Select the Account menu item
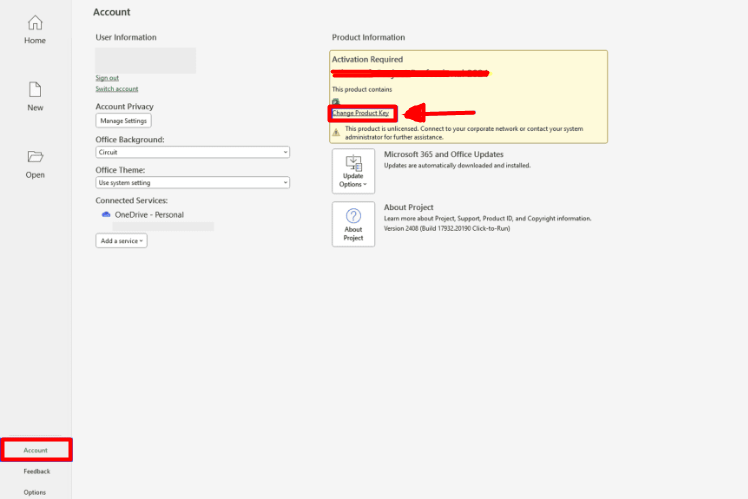Image resolution: width=748 pixels, height=499 pixels. (x=36, y=450)
